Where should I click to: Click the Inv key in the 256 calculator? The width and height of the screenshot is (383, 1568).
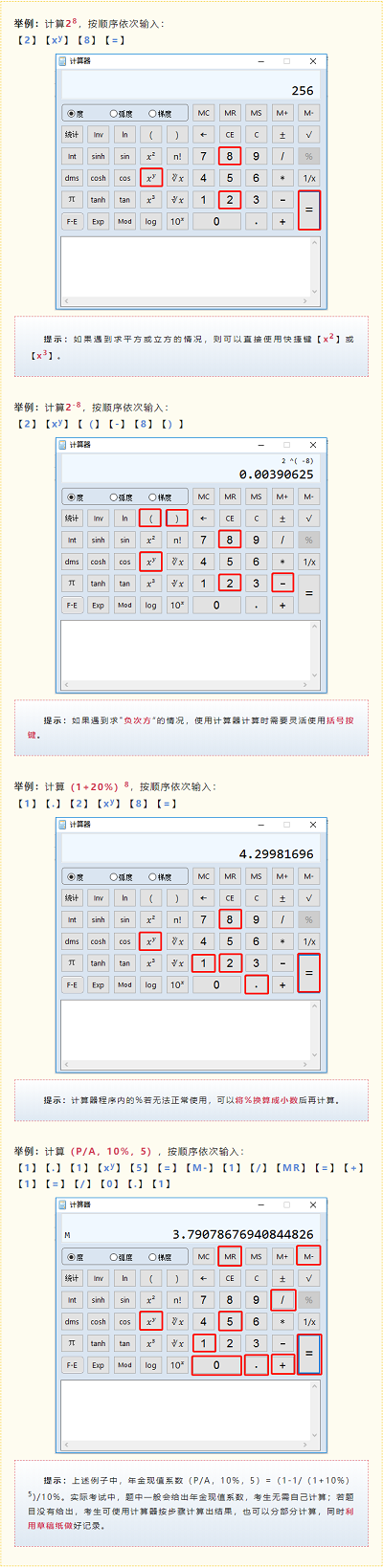click(98, 134)
